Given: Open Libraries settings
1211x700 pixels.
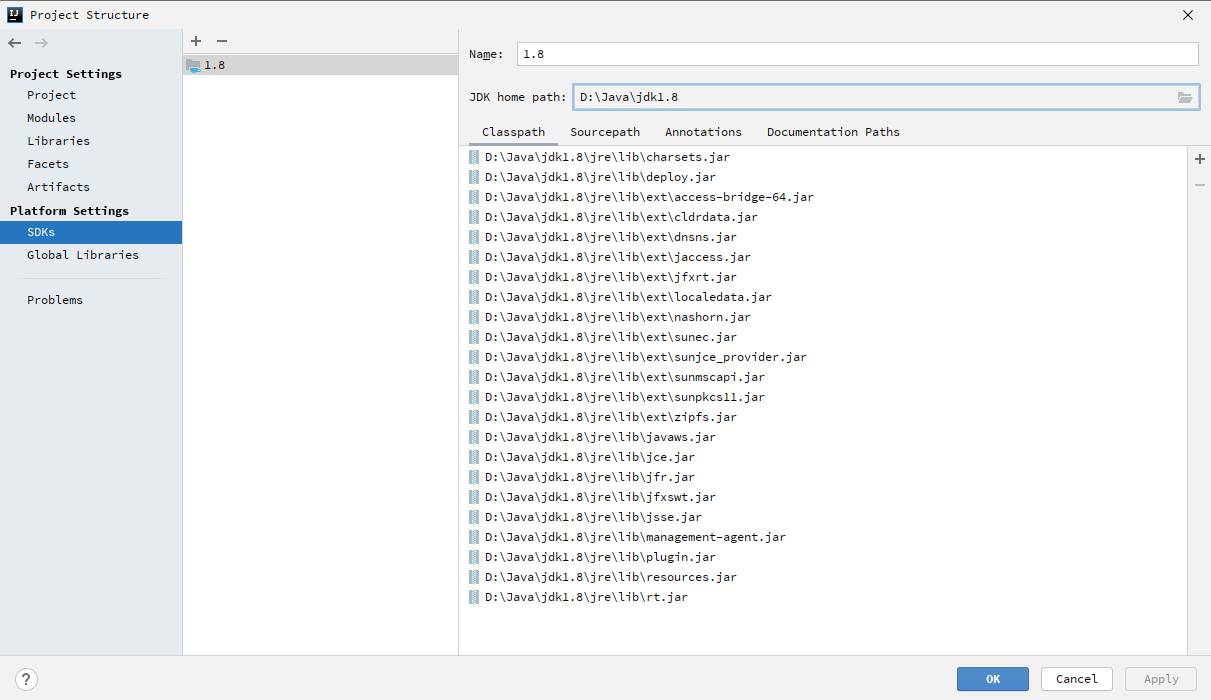Looking at the screenshot, I should (59, 141).
